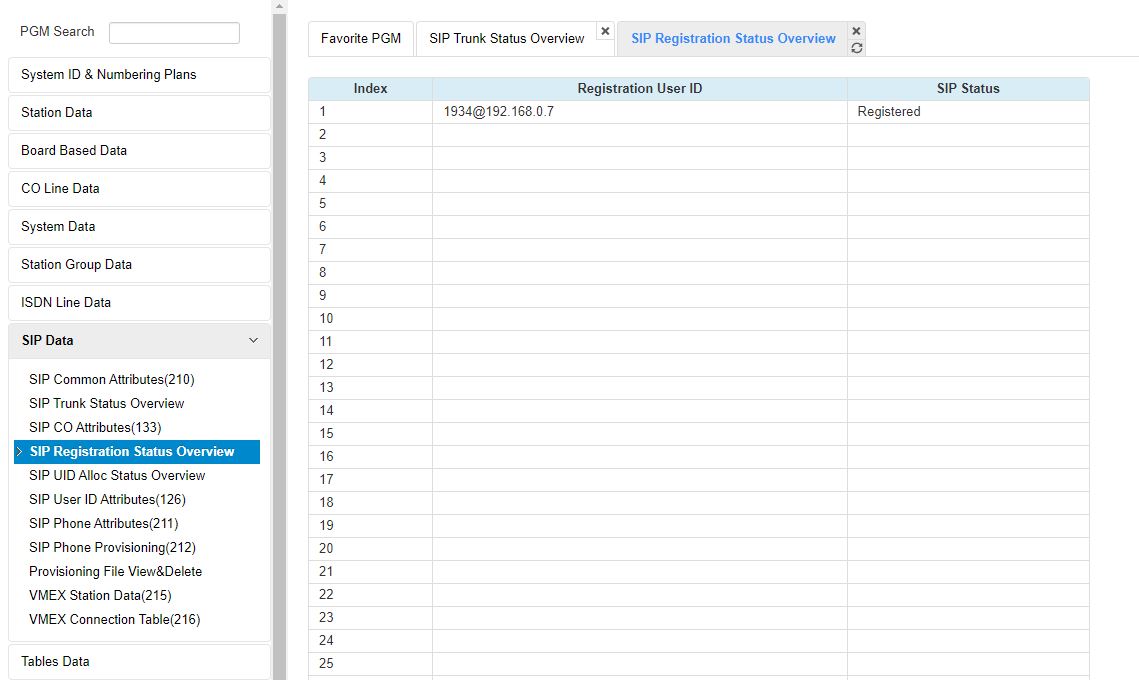The height and width of the screenshot is (680, 1139).
Task: Open the ISDN Line Data section
Action: coord(138,303)
